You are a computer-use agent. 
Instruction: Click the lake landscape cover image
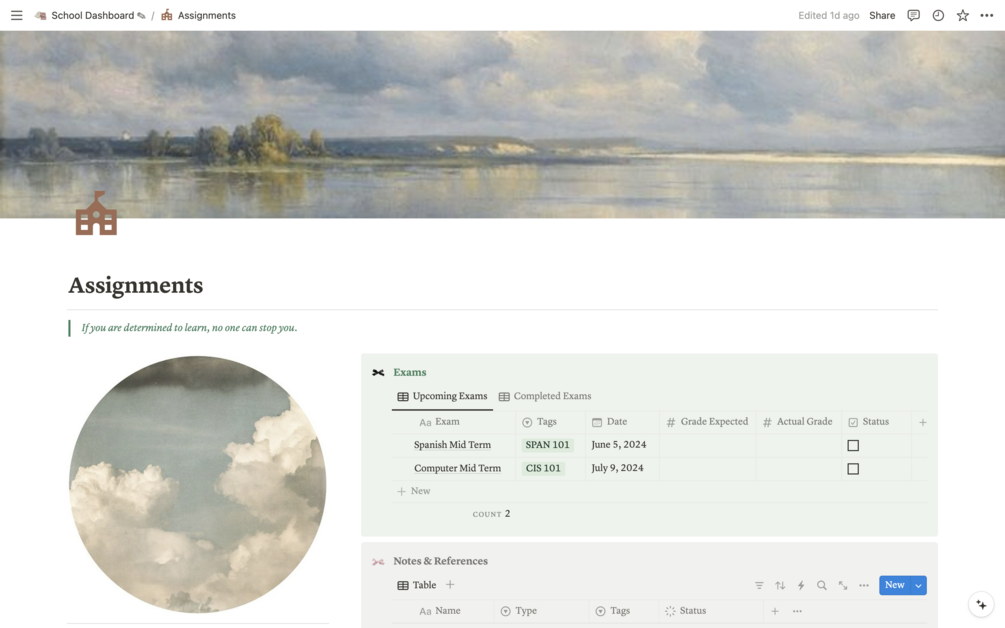tap(502, 124)
